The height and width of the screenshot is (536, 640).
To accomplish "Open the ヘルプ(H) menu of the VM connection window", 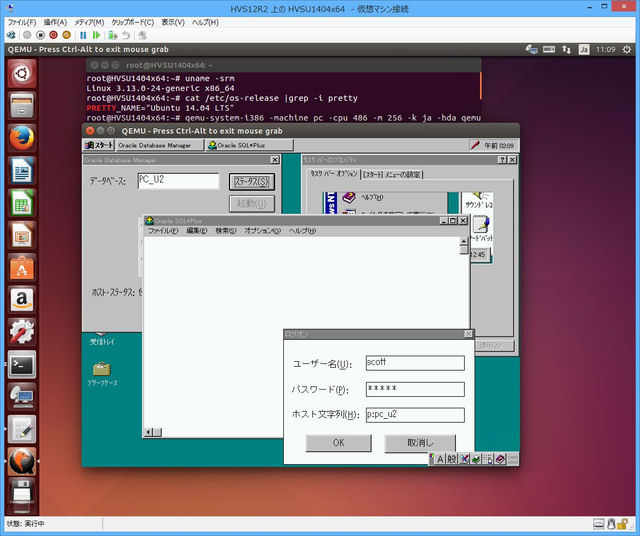I will (205, 22).
